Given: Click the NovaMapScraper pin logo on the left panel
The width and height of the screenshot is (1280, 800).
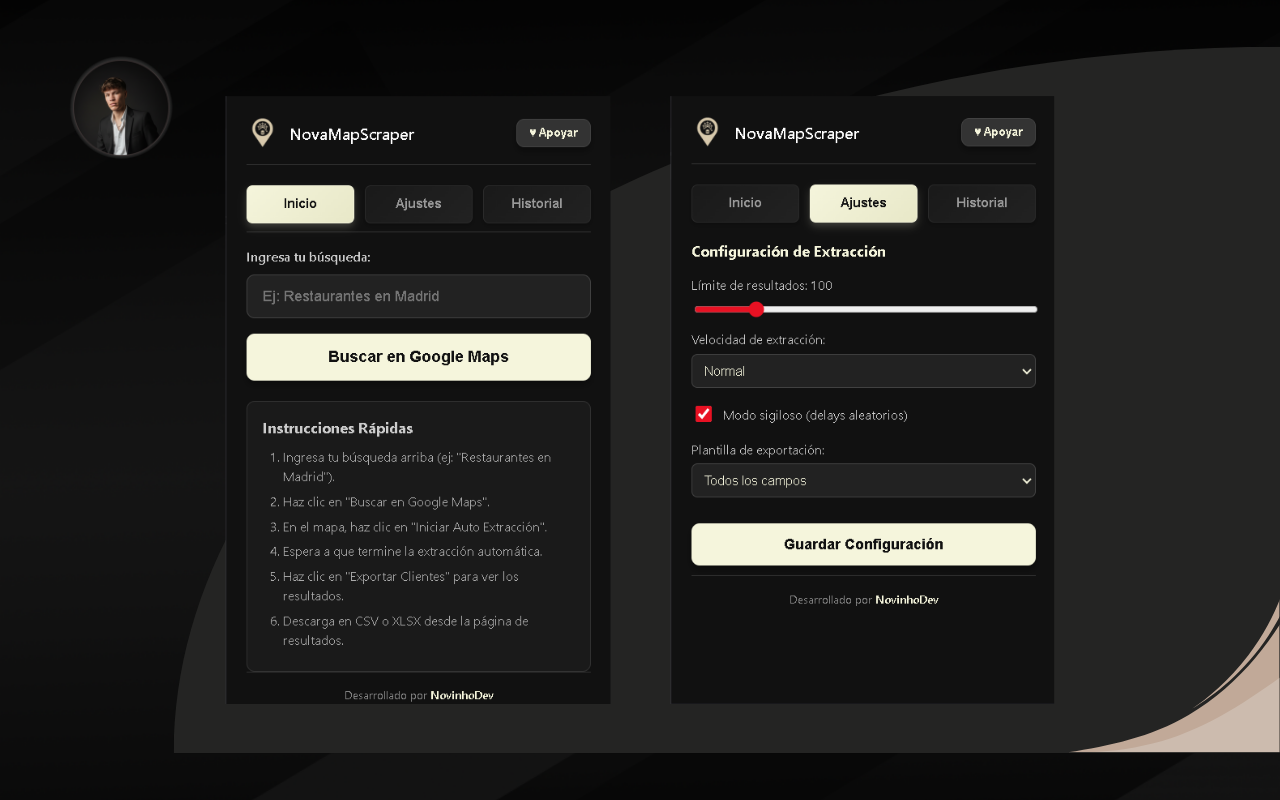Looking at the screenshot, I should coord(262,132).
